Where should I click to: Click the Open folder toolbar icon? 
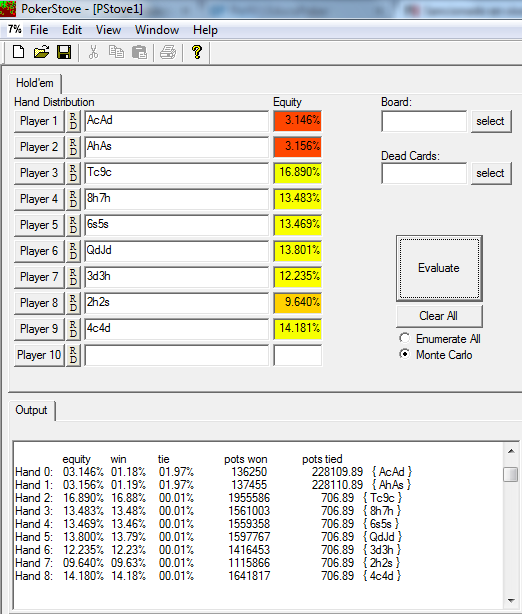[x=41, y=52]
